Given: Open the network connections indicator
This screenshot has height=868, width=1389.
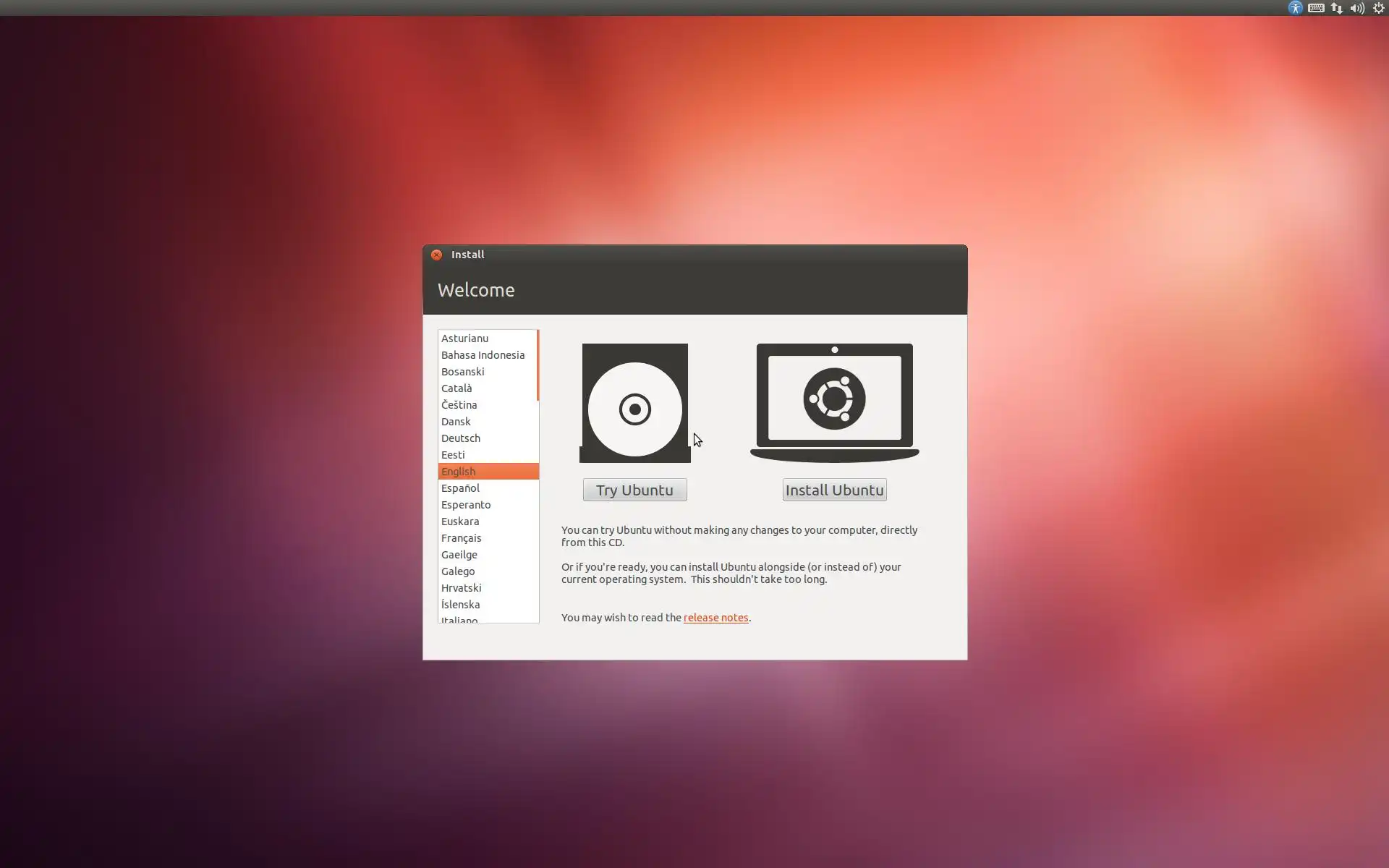Looking at the screenshot, I should (x=1336, y=8).
